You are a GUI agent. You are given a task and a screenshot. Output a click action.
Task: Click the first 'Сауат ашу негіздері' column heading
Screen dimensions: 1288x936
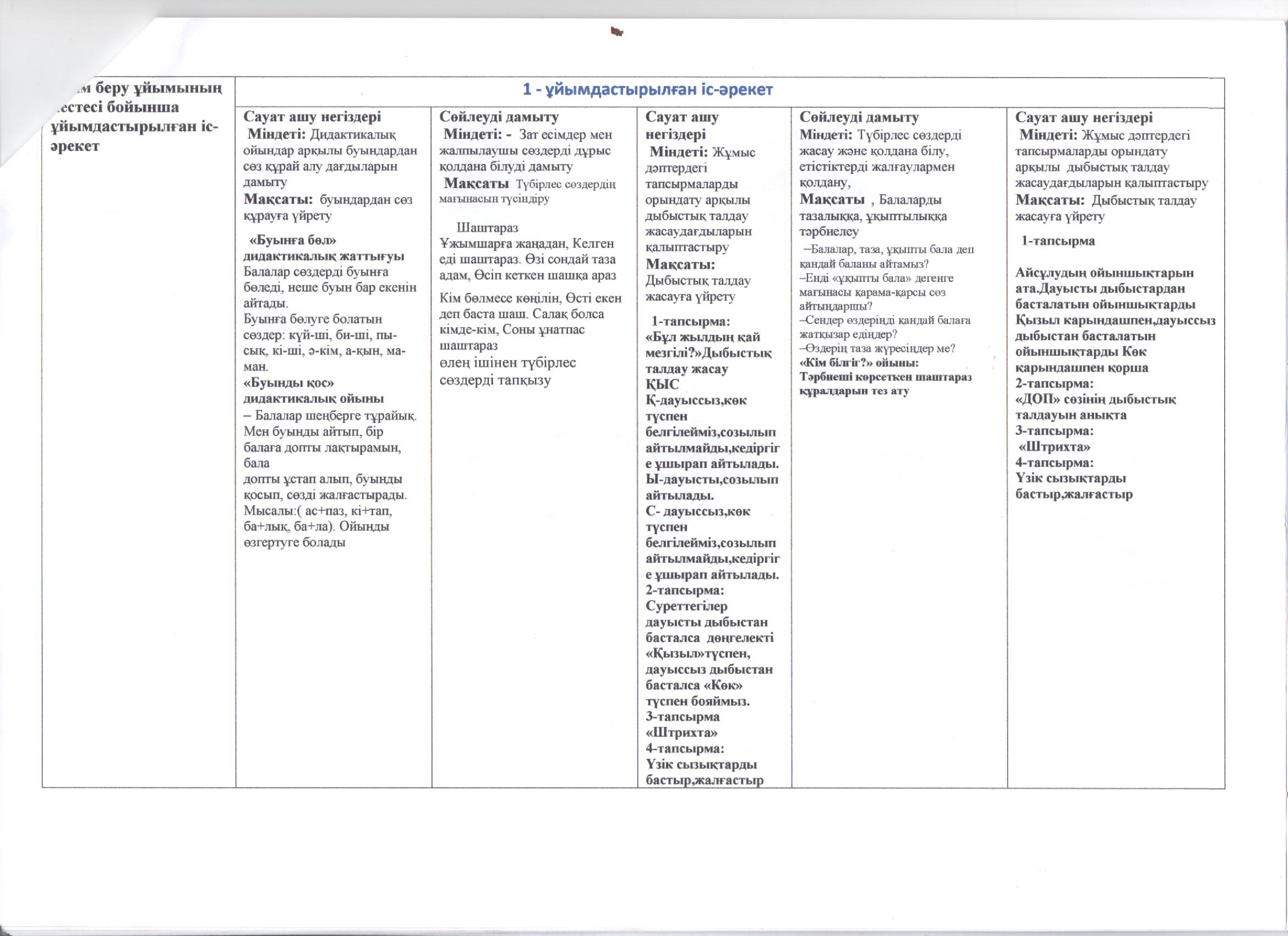point(312,117)
